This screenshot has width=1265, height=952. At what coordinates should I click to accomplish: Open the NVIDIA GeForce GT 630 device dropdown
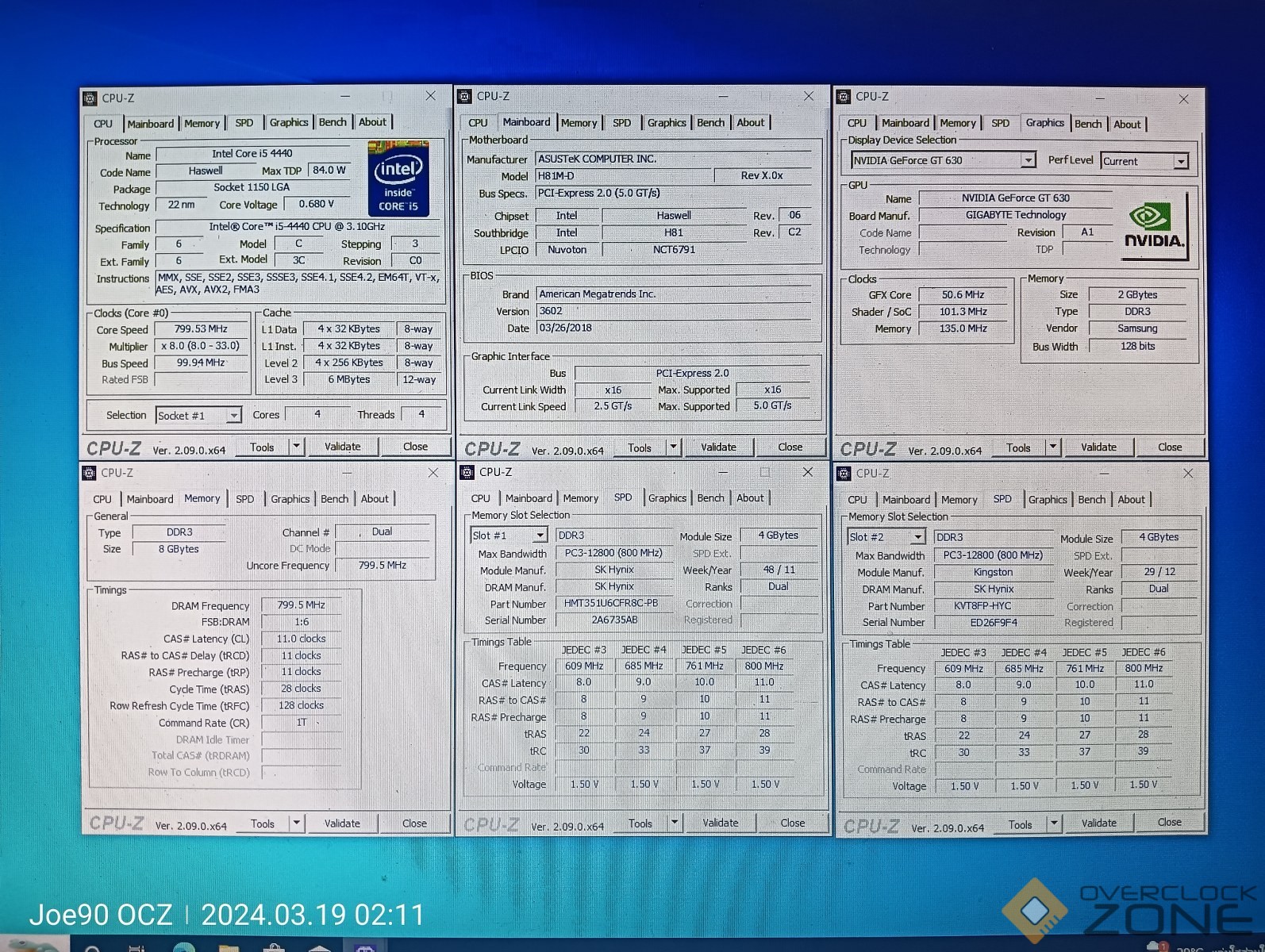(x=1028, y=160)
